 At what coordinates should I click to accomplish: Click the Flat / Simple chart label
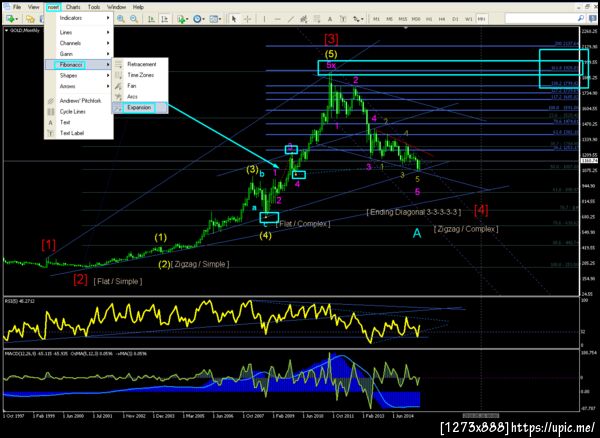tap(118, 282)
